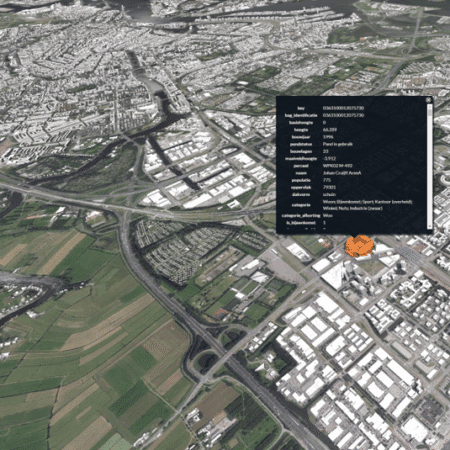Viewport: 450px width, 450px height.
Task: Click the bouwlagen value 23
Action: [325, 151]
